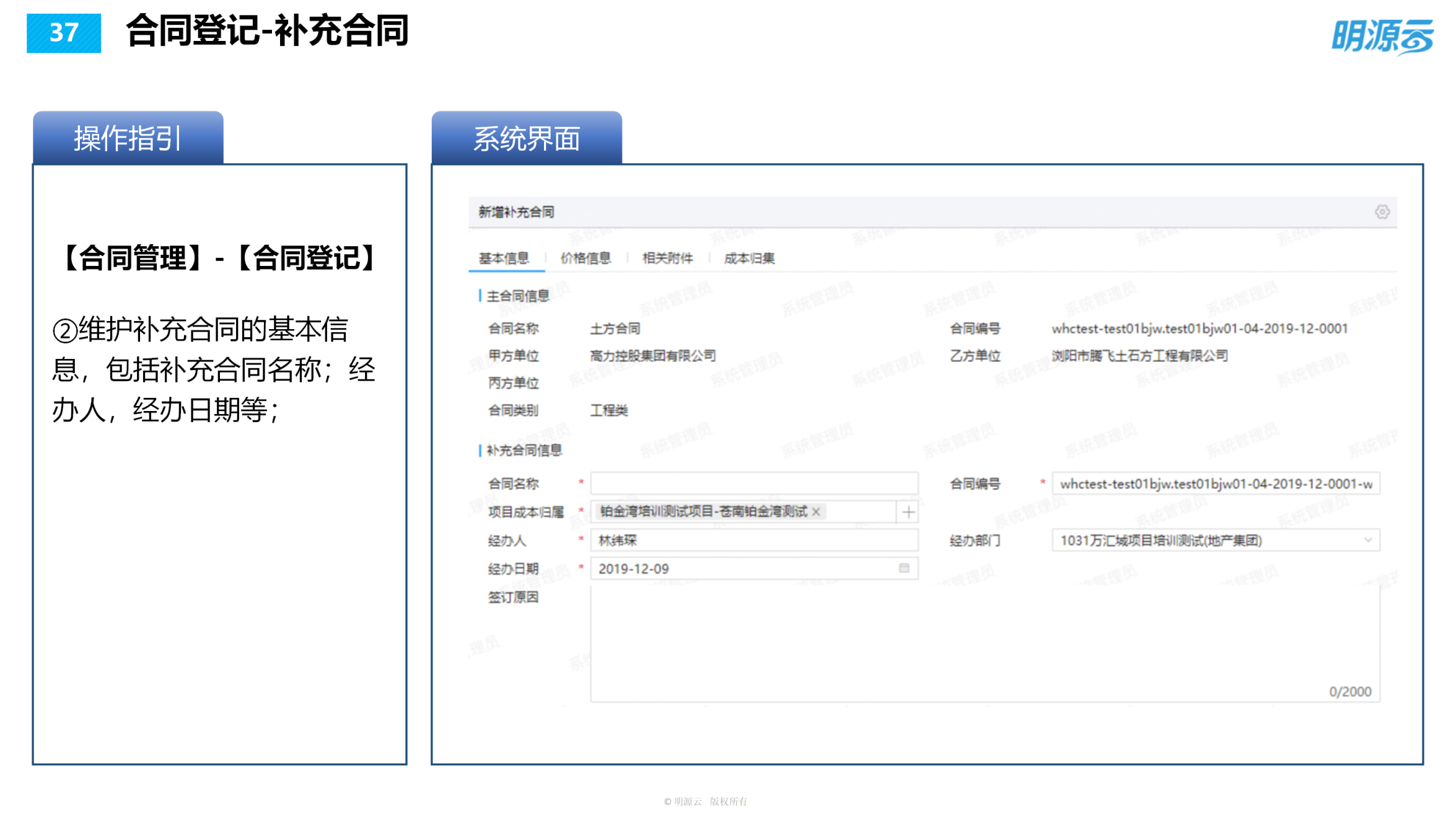Viewport: 1456px width, 817px height.
Task: Open the 成本归集 tab
Action: (x=751, y=258)
